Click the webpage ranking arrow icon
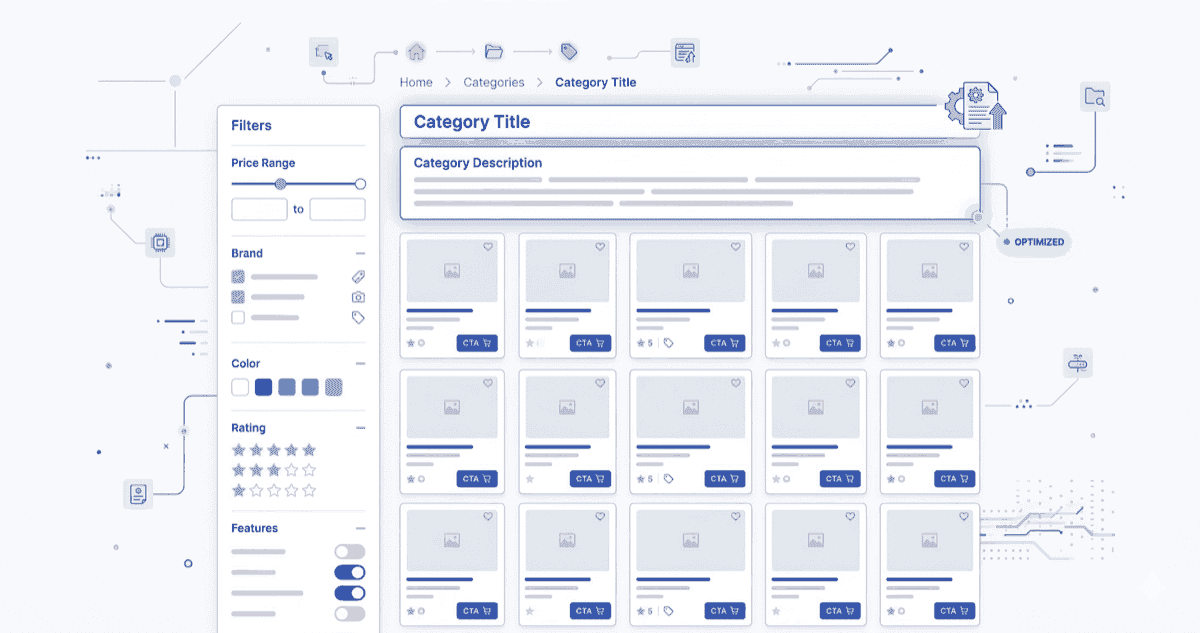The width and height of the screenshot is (1200, 633). [685, 52]
